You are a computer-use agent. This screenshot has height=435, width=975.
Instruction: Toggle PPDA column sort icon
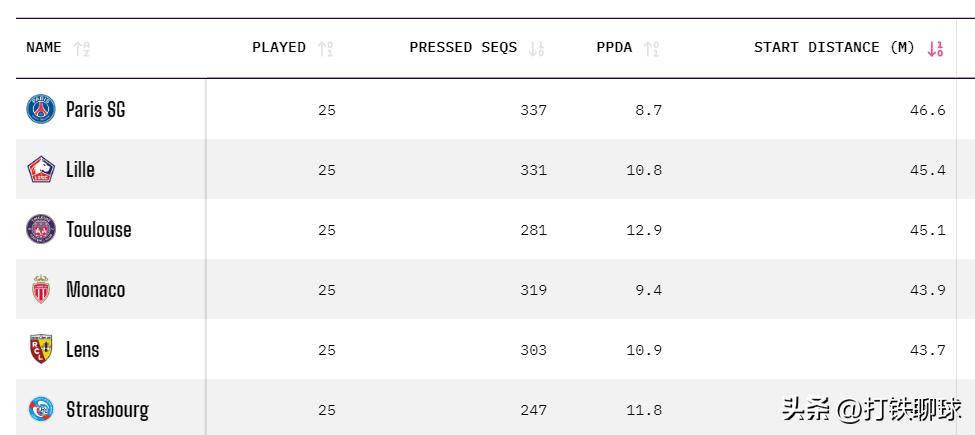(652, 48)
